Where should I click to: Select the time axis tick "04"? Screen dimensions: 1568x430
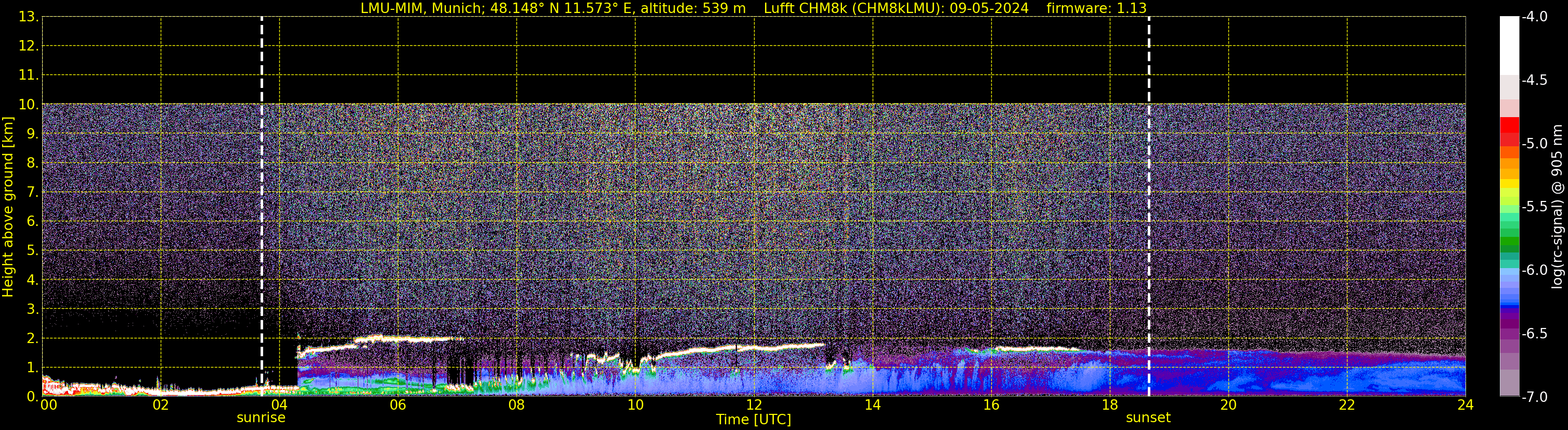279,405
